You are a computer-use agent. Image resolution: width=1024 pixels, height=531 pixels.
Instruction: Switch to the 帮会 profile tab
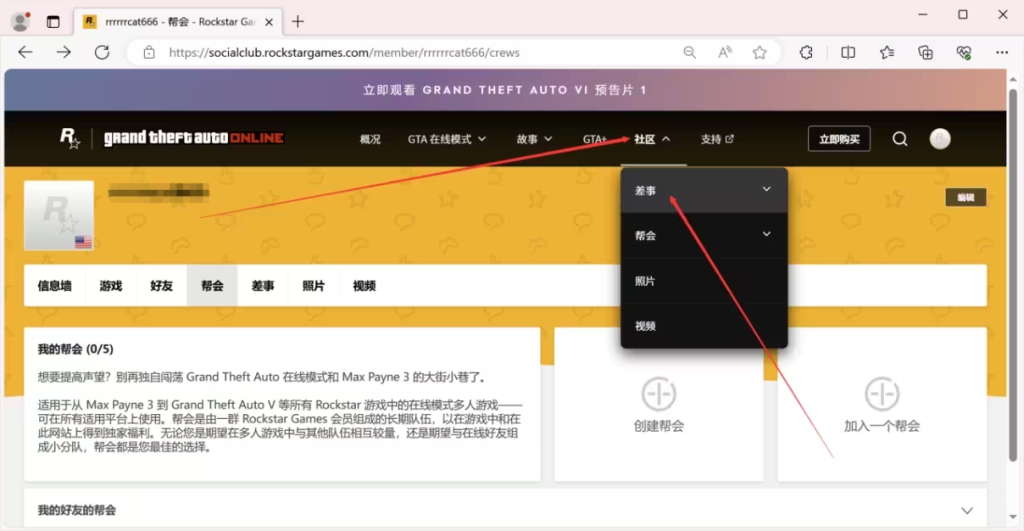pyautogui.click(x=212, y=285)
